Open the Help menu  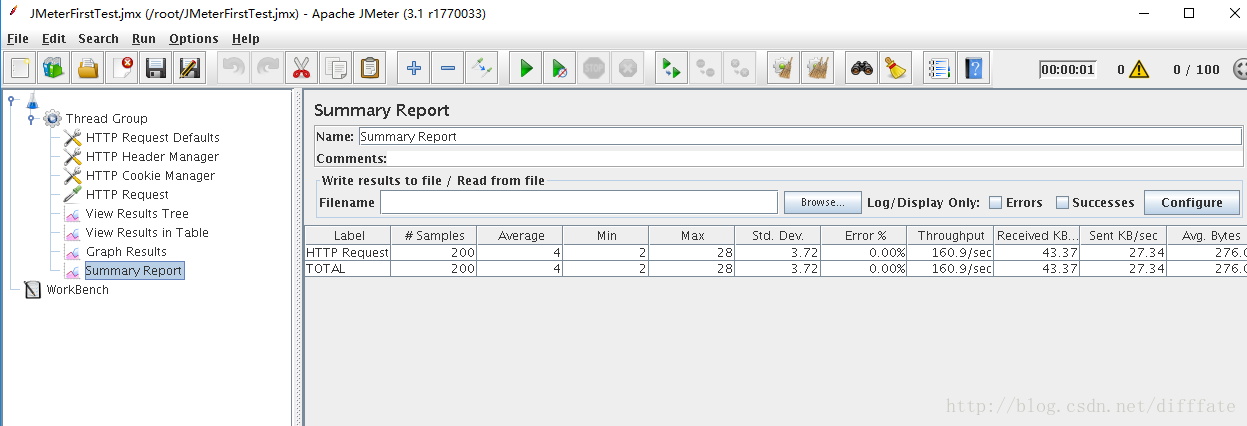245,38
